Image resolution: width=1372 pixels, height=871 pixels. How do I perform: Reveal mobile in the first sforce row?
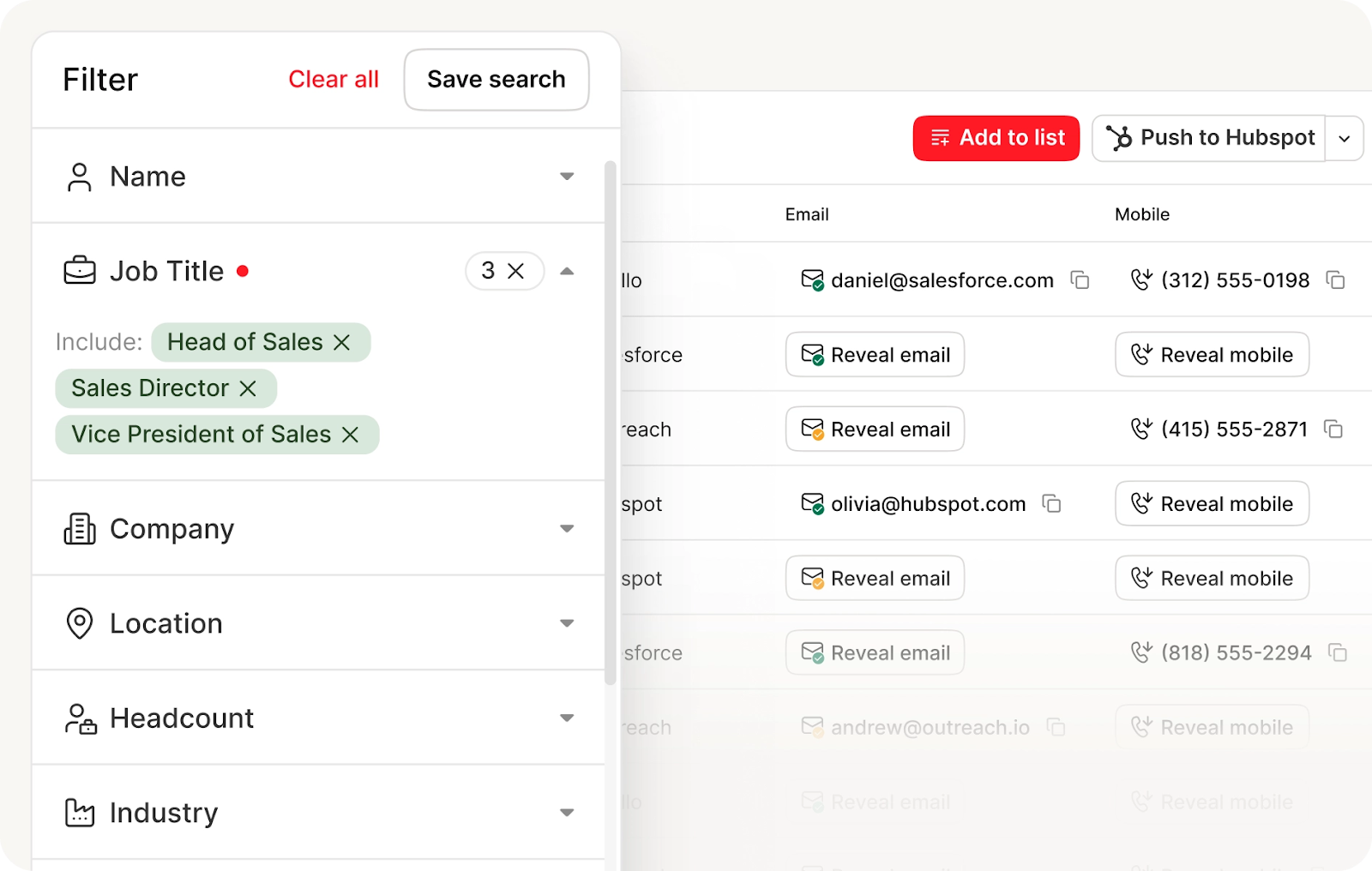(1212, 355)
